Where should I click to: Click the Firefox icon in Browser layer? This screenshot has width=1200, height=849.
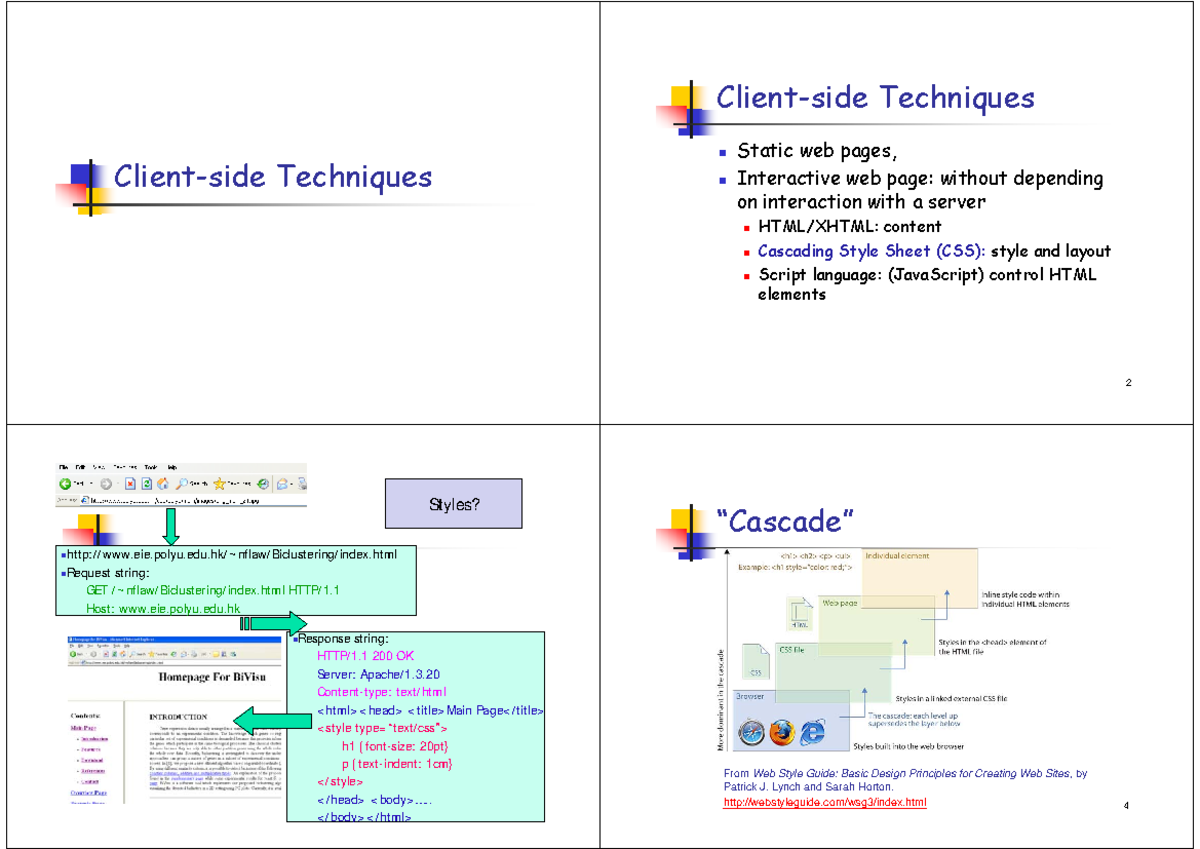click(782, 733)
